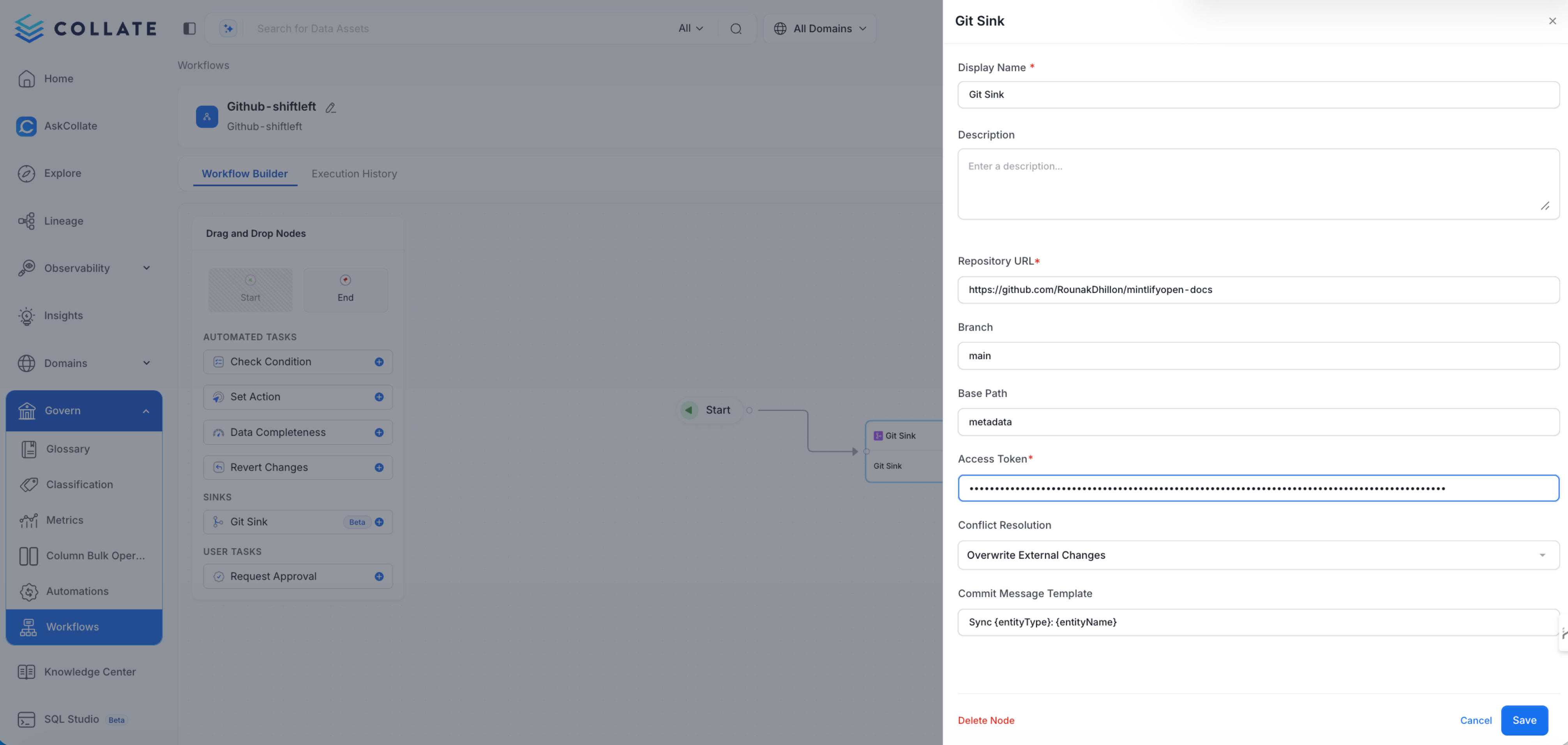Screen dimensions: 1568x745
Task: Click the edit pencil beside Github-shiftleft
Action: point(331,107)
